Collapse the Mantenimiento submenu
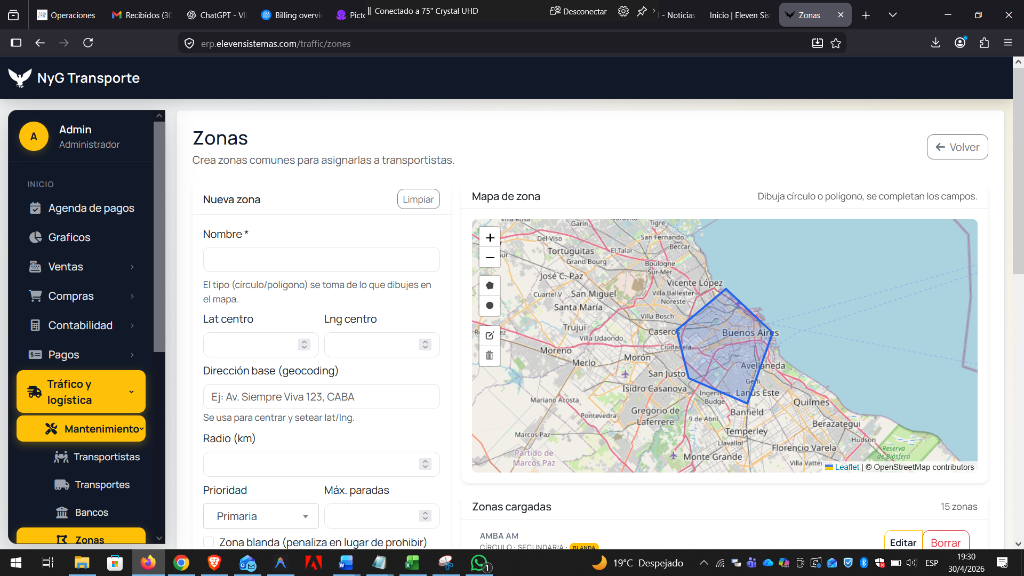 pos(81,429)
